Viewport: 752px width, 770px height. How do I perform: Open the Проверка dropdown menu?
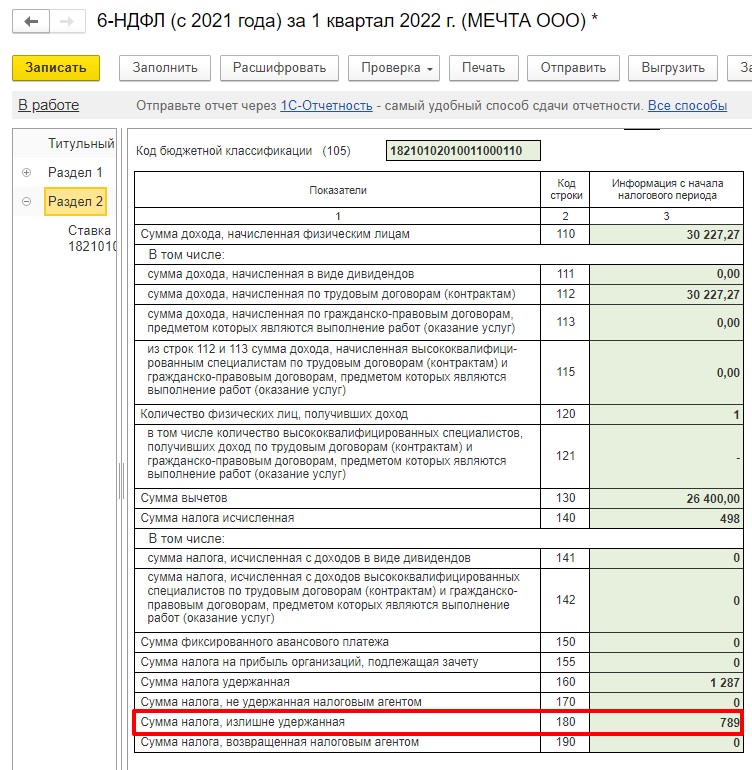pos(394,68)
